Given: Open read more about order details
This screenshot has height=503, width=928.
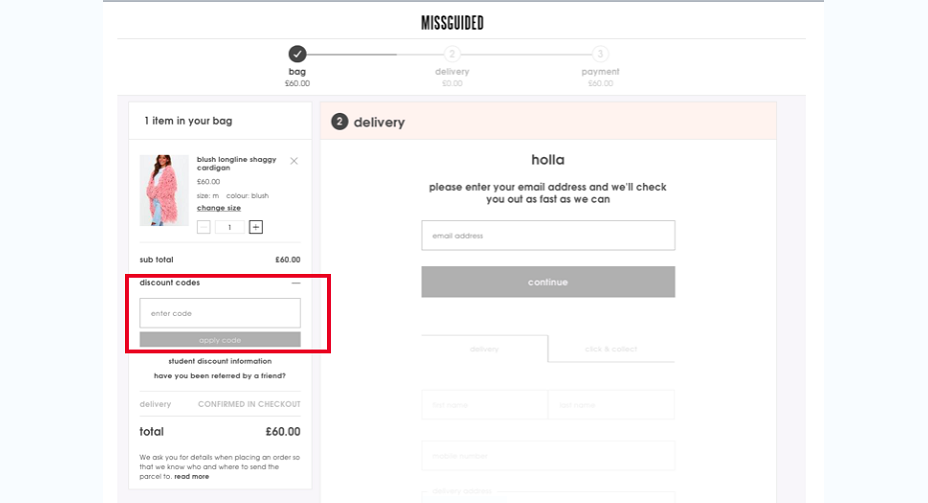Looking at the screenshot, I should (x=192, y=476).
